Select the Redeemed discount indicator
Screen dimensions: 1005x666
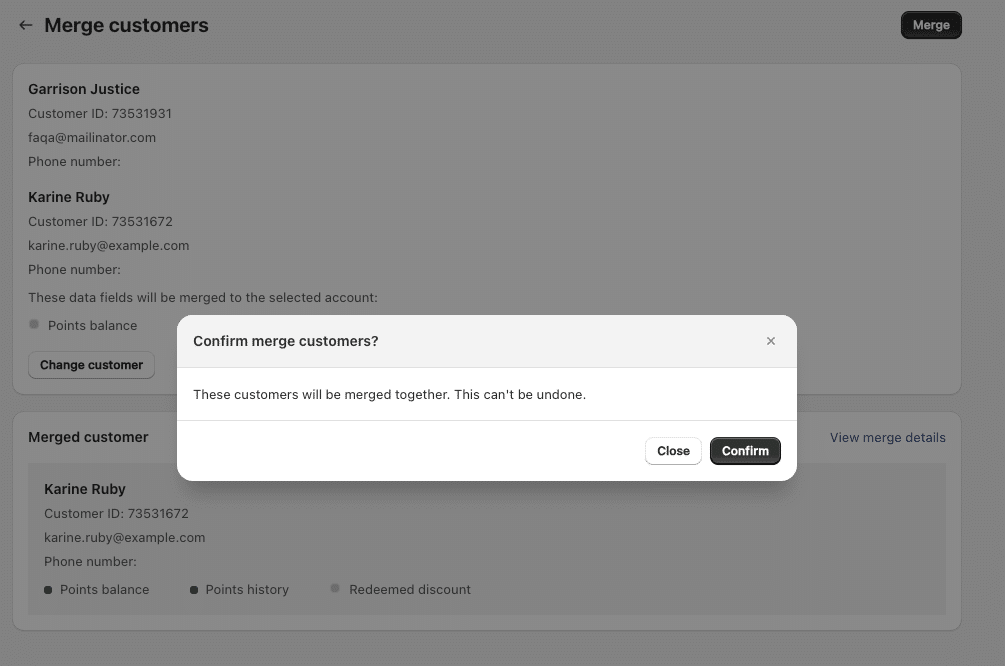(335, 588)
